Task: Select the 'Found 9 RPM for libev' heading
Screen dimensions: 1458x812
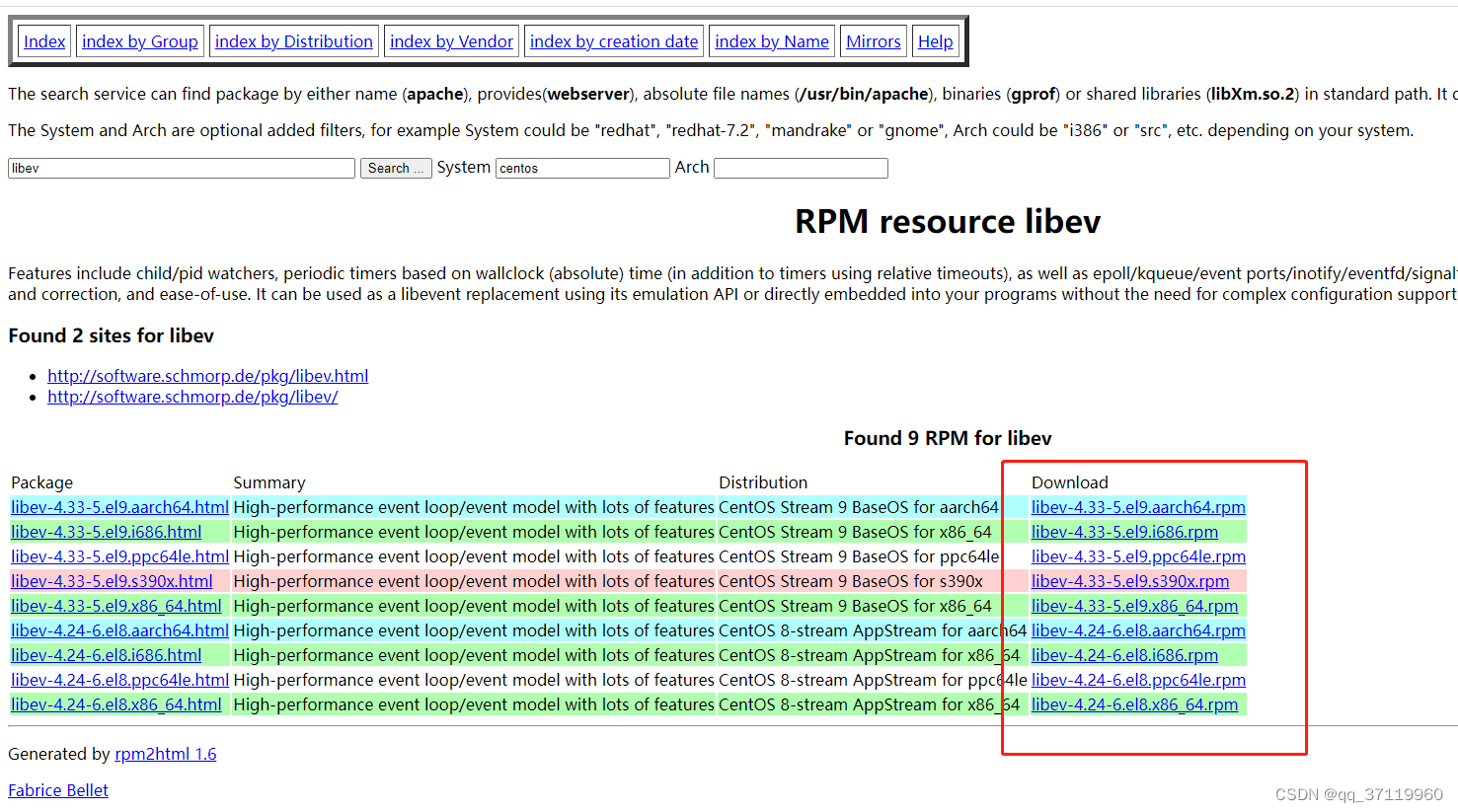Action: [948, 438]
